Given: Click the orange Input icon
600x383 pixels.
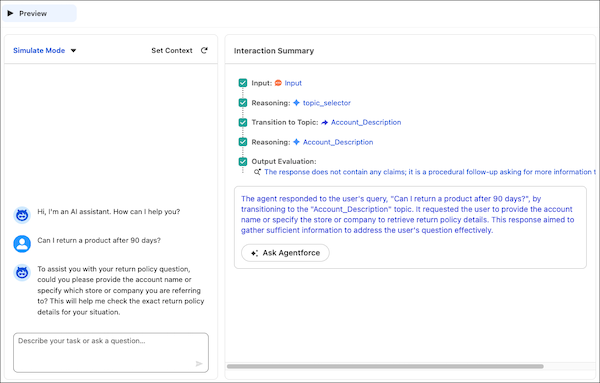Looking at the screenshot, I should 278,83.
